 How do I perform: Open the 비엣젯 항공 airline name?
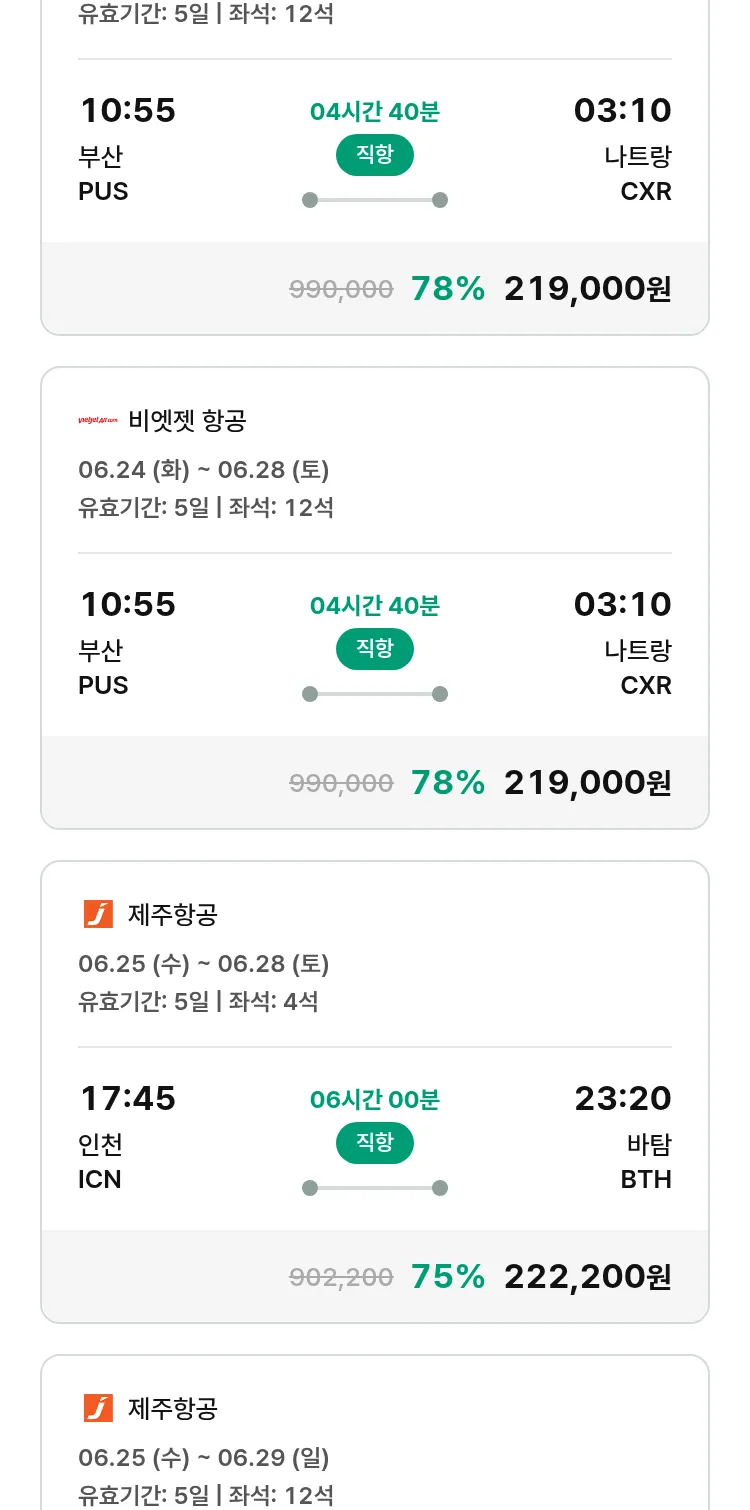pos(187,421)
